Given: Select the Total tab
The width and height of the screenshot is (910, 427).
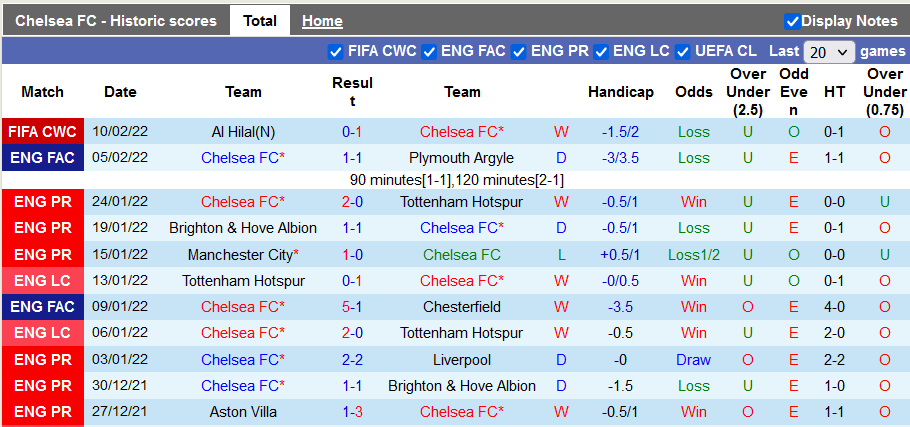Looking at the screenshot, I should pyautogui.click(x=260, y=21).
